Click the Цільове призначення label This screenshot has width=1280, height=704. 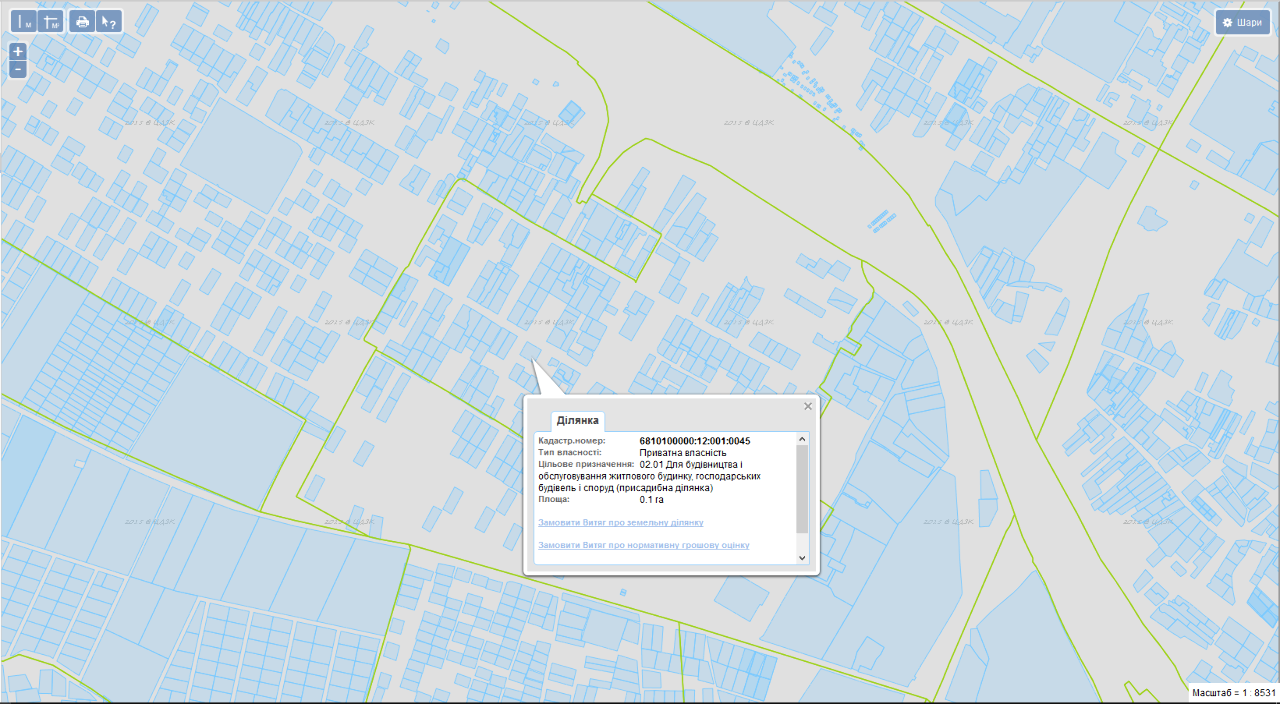point(586,465)
